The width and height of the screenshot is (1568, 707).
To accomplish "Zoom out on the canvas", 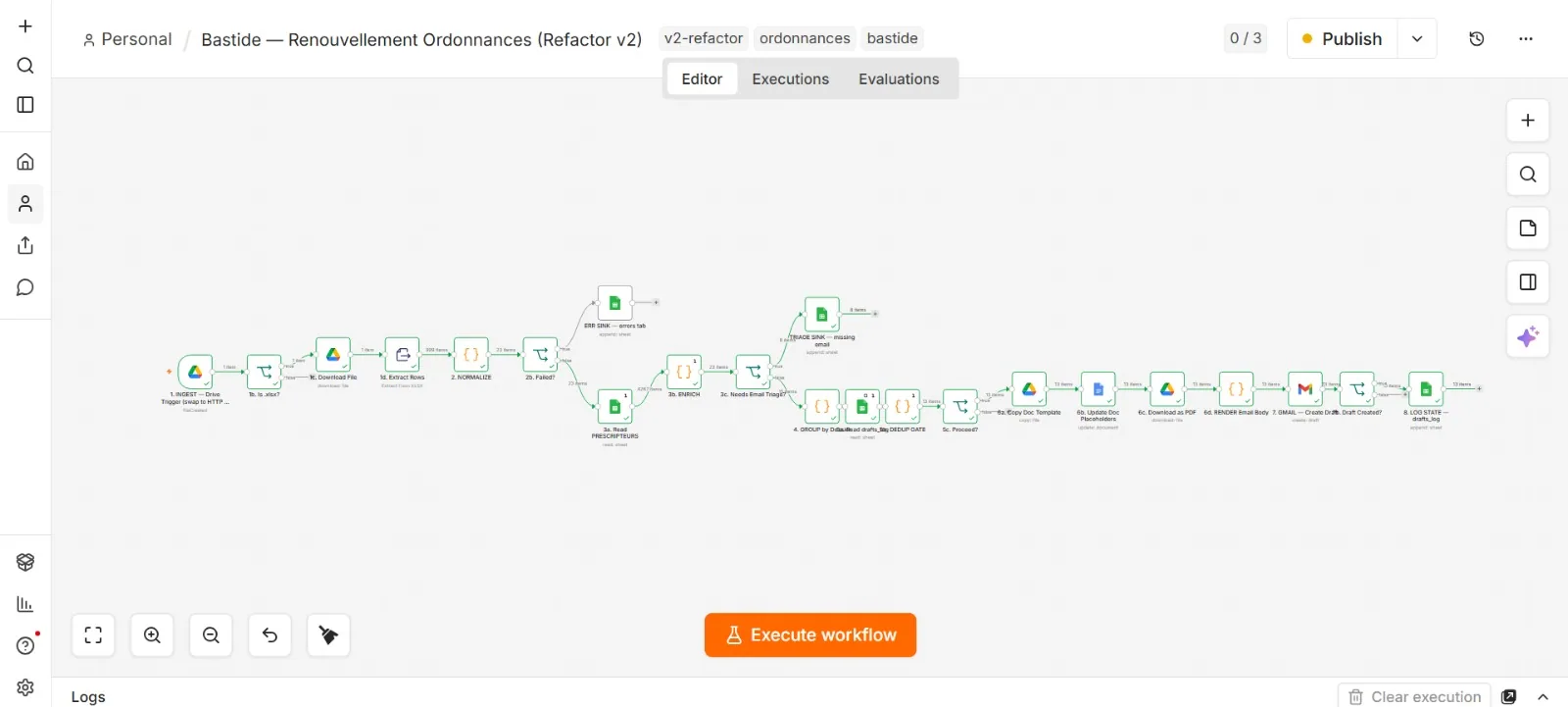I will (211, 635).
